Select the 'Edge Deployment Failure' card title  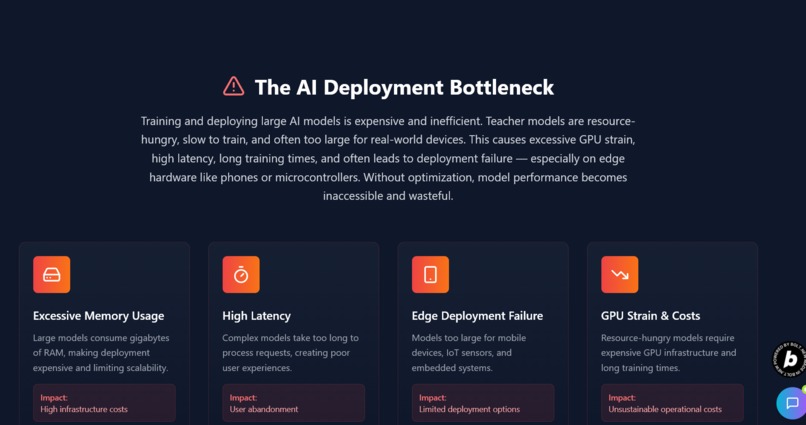click(477, 316)
